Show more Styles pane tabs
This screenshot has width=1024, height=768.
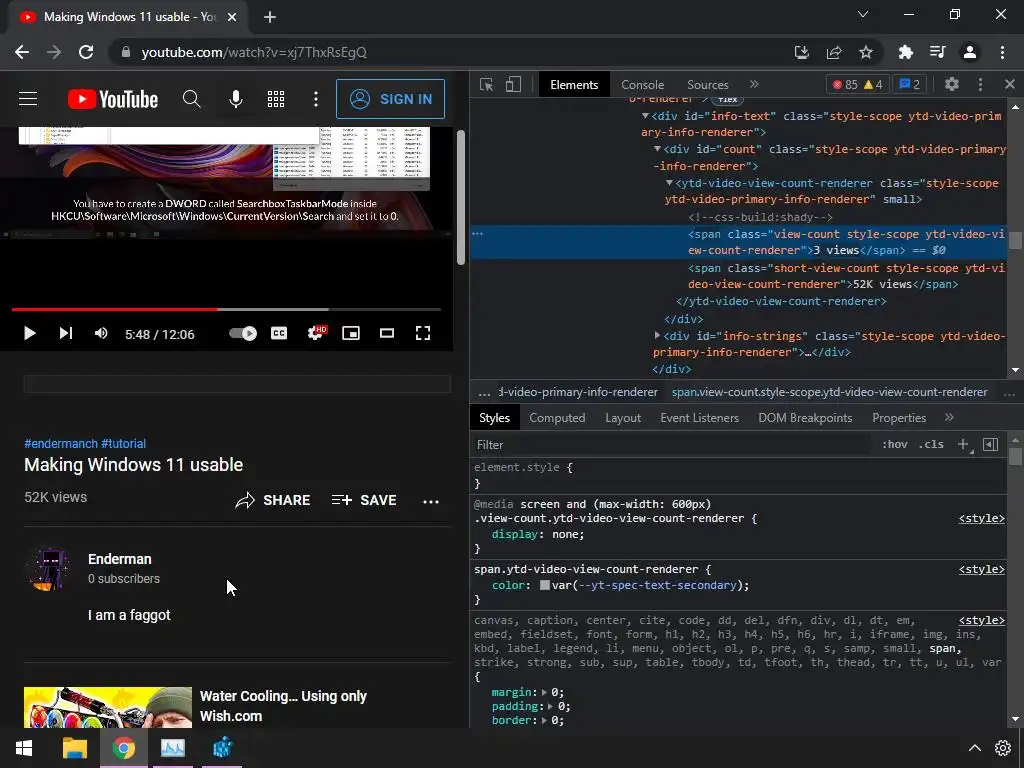[950, 417]
